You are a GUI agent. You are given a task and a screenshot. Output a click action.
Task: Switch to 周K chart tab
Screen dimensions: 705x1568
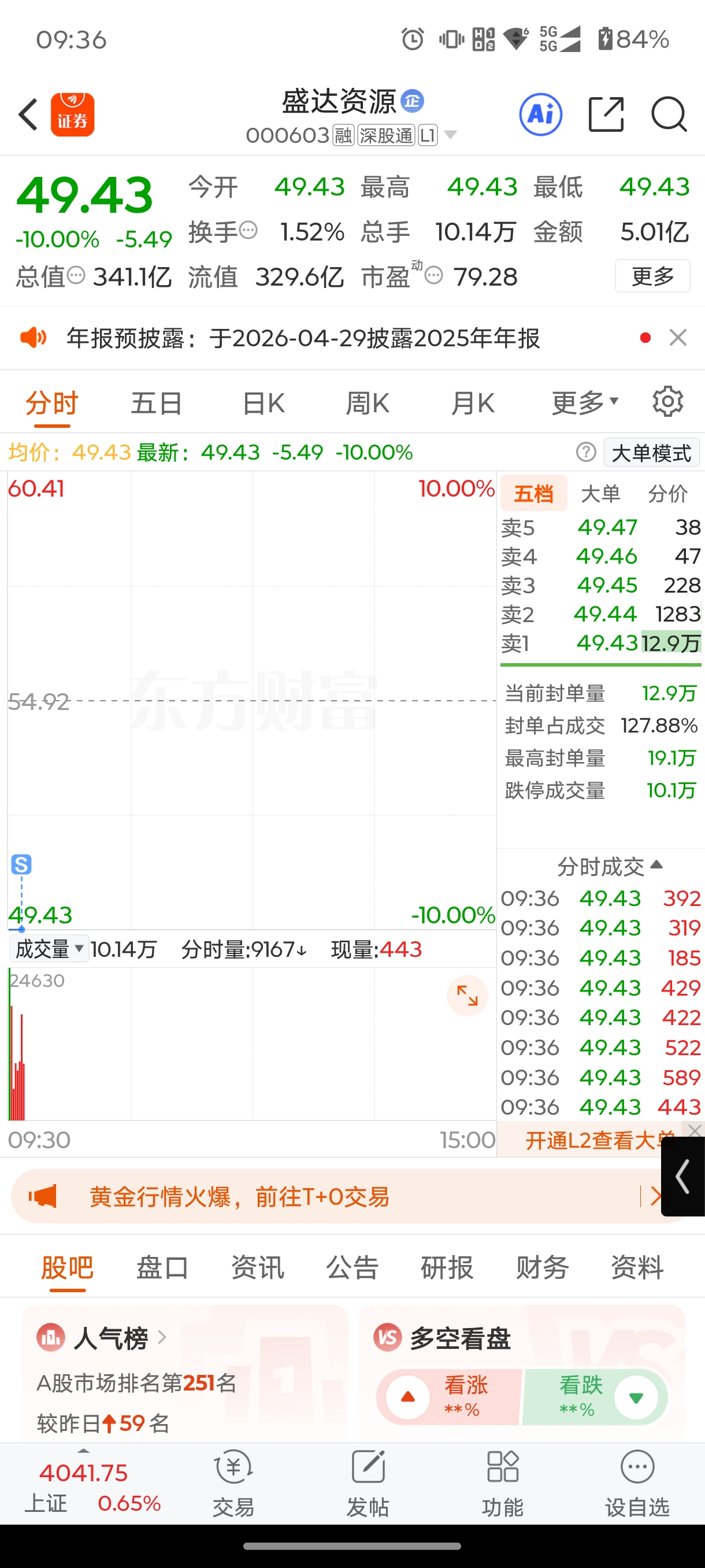coord(368,403)
